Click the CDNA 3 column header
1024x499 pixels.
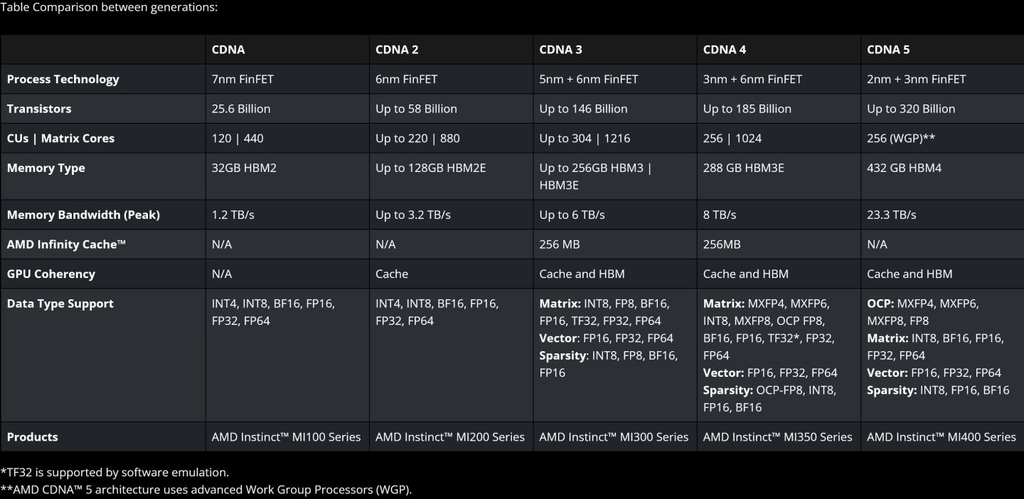[560, 50]
